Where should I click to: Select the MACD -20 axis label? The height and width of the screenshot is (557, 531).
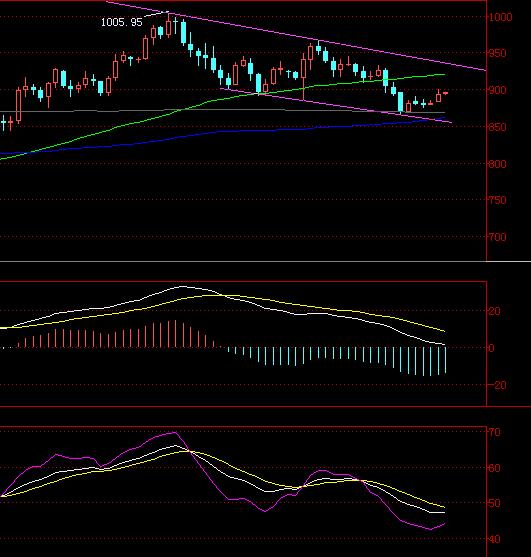[x=497, y=385]
